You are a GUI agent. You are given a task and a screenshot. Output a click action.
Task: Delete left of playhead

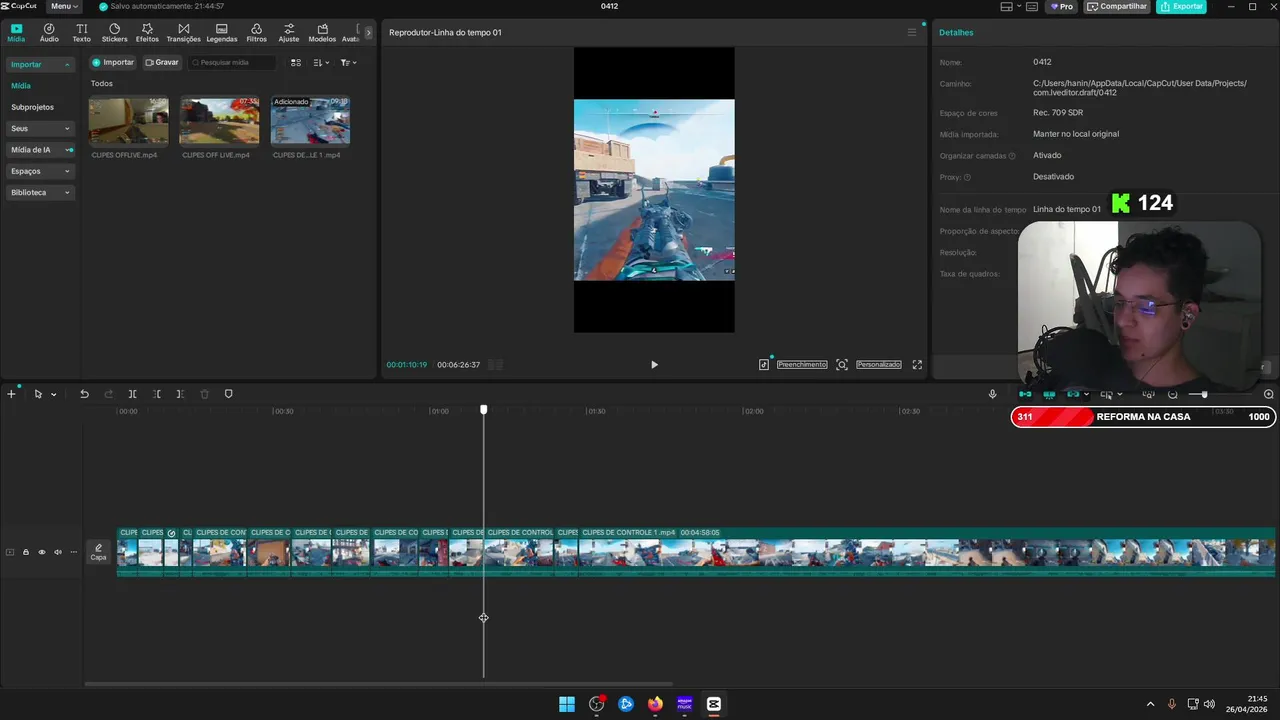coord(157,394)
